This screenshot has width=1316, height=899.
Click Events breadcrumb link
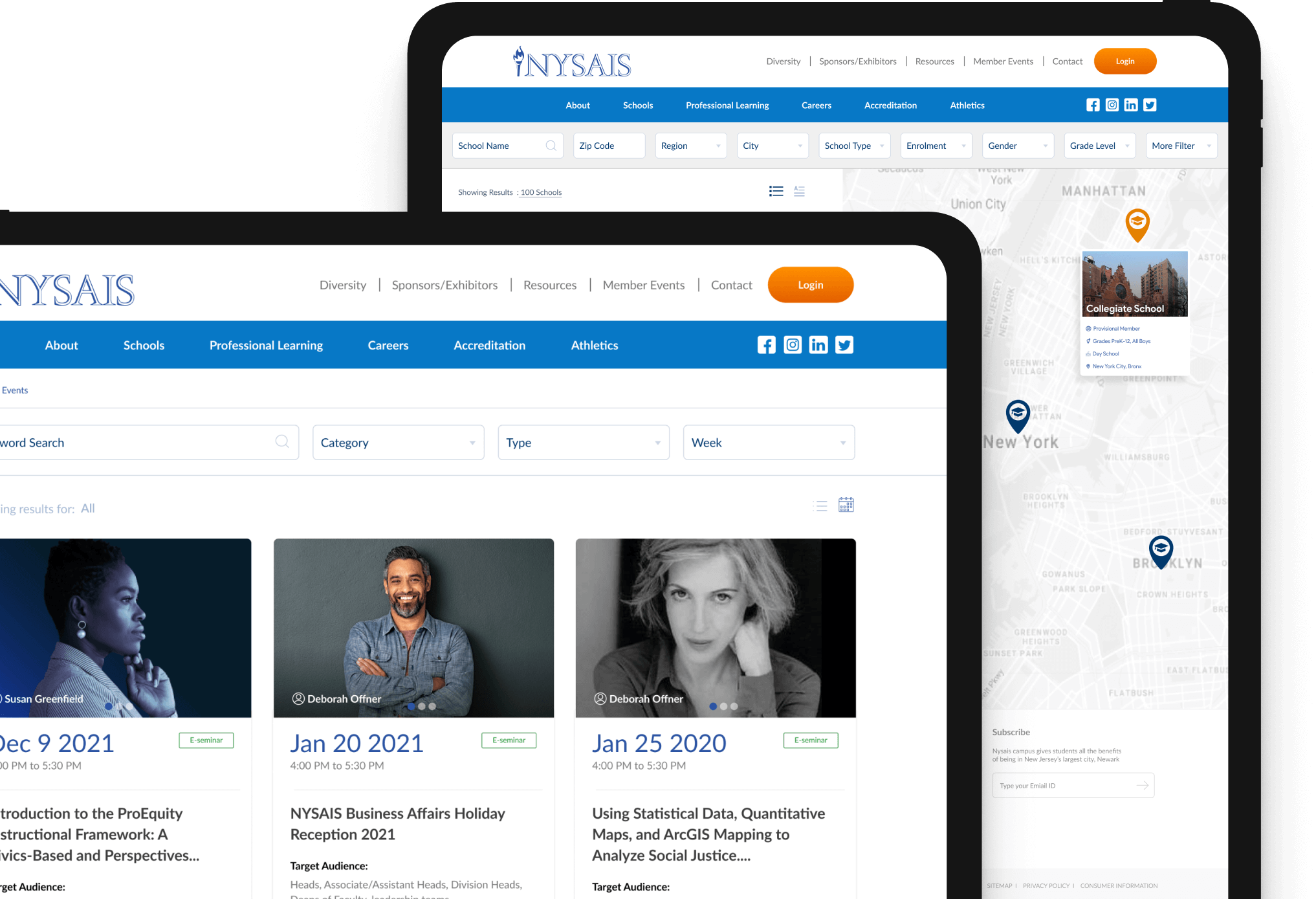(x=14, y=390)
